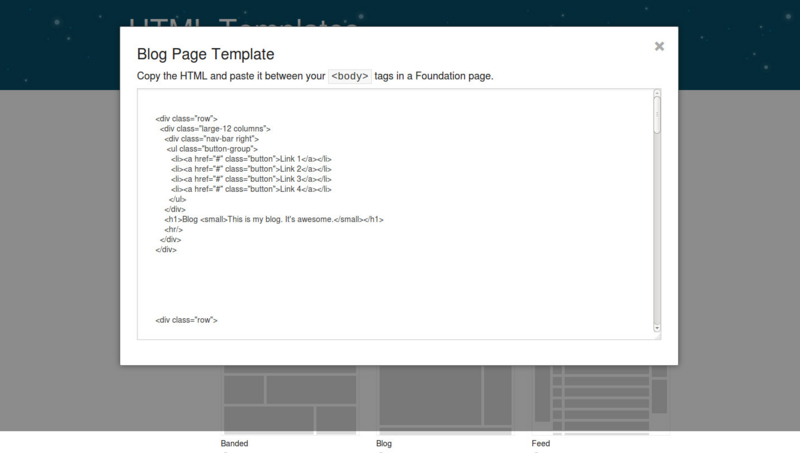Open the Feed template thumbnail
This screenshot has height=453, width=800.
coord(601,399)
